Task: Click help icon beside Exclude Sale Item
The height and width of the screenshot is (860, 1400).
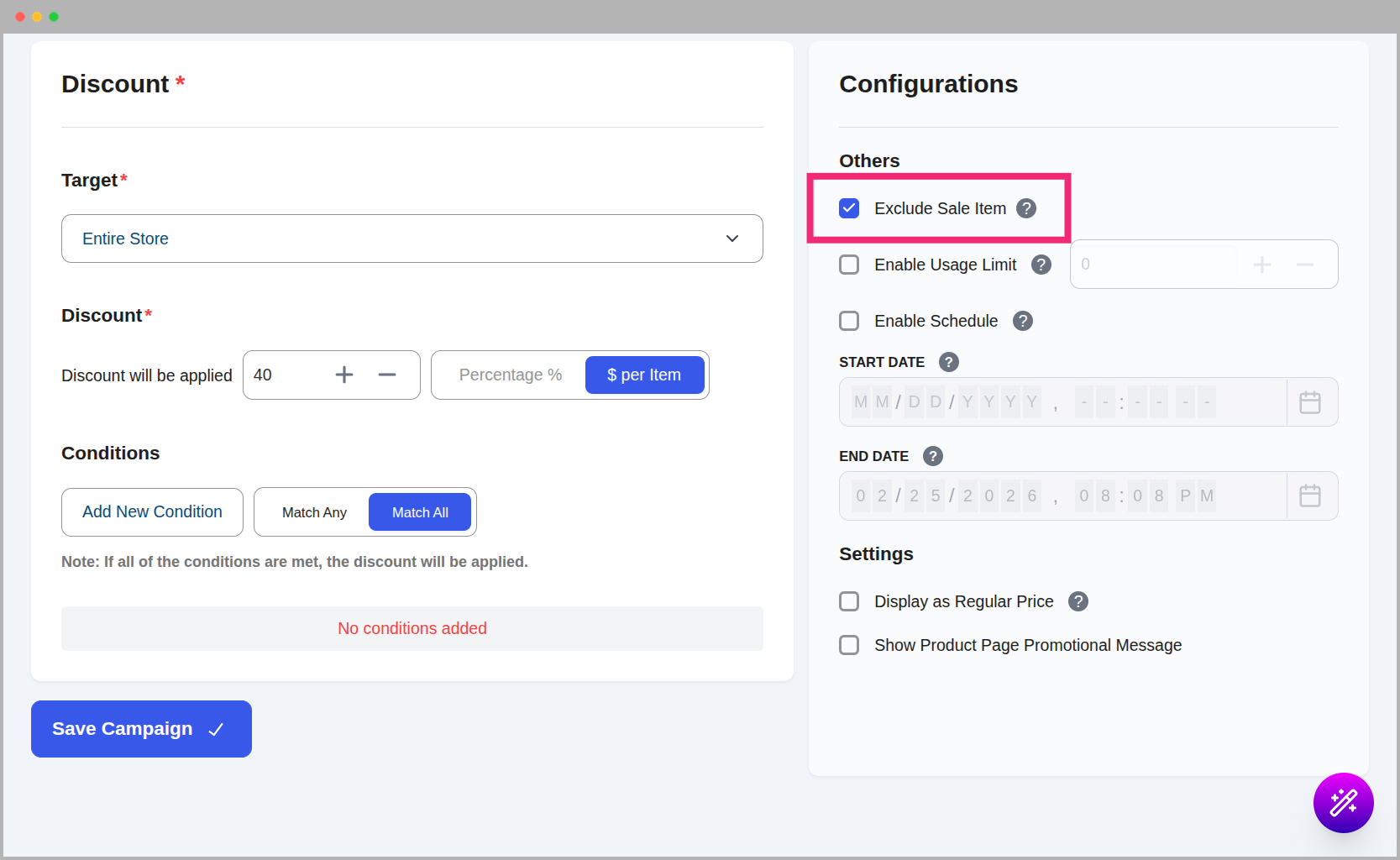Action: 1025,208
